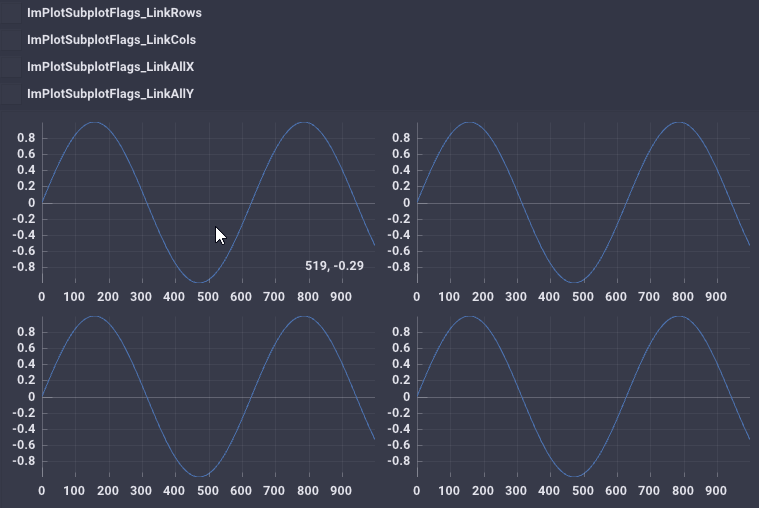Click the 900 x-axis tick in bottom-left plot
This screenshot has height=508, width=759.
[340, 491]
